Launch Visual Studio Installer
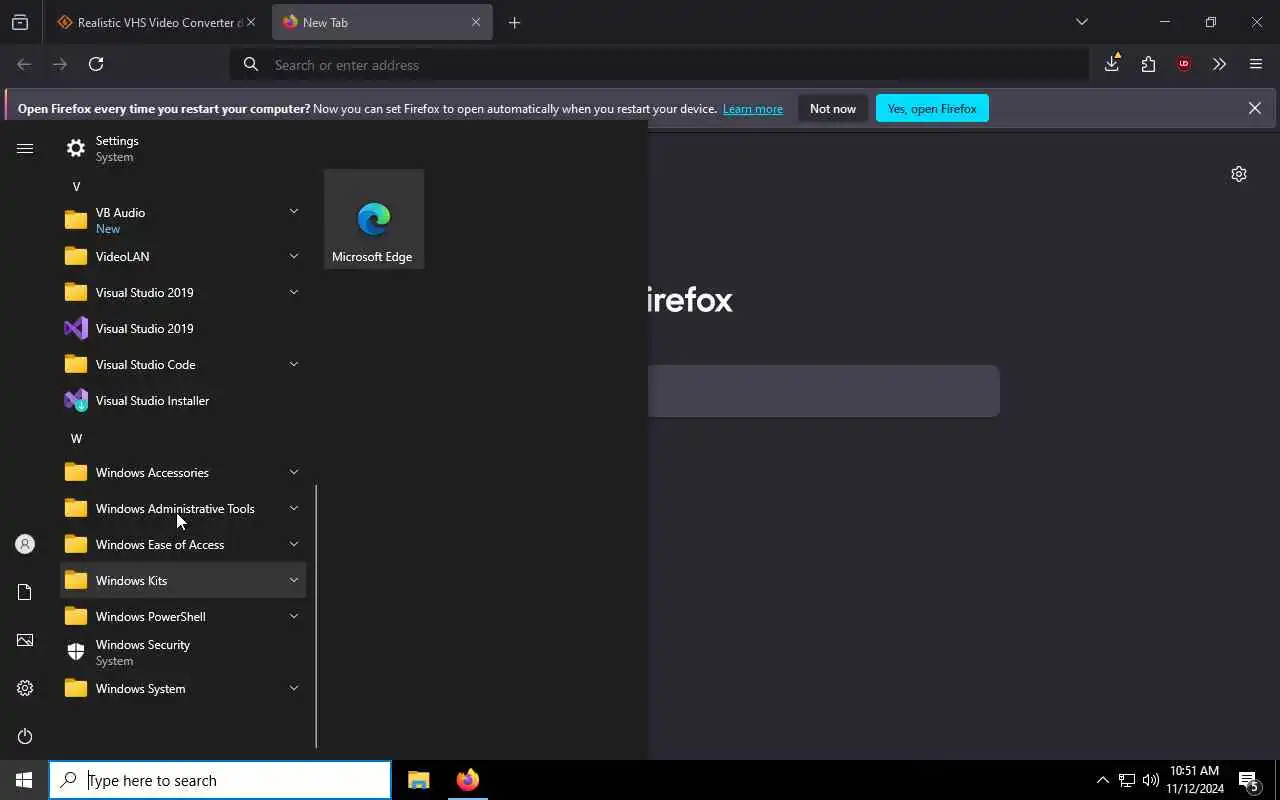Screen dimensions: 1280x800 point(183,400)
